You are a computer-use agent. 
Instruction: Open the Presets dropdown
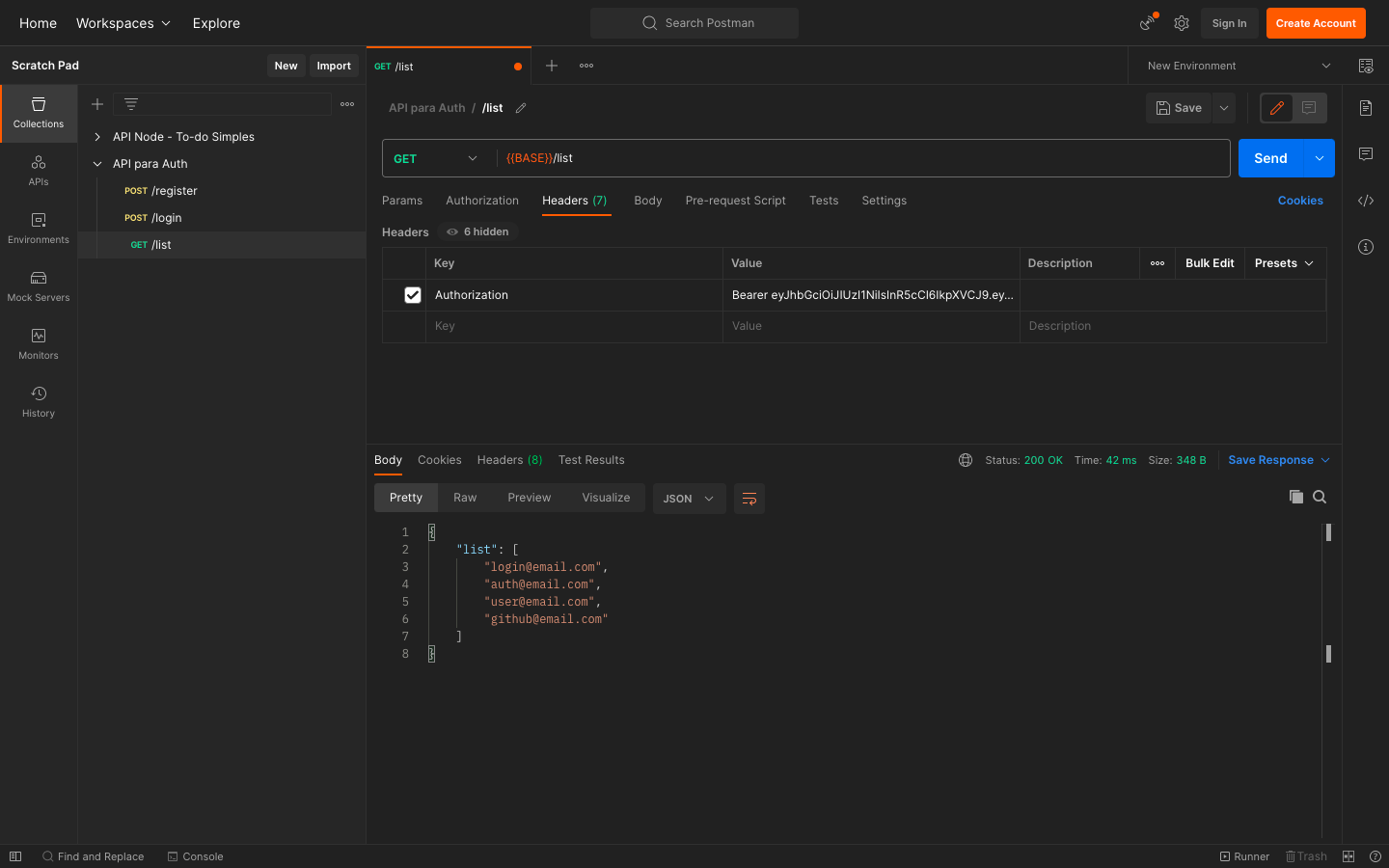click(1285, 263)
